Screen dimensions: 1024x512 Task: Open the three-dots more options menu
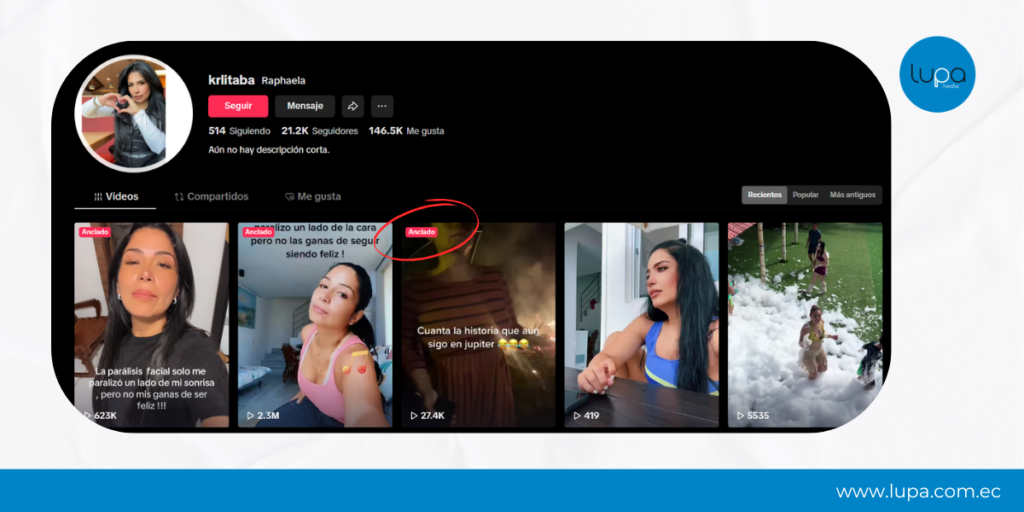pyautogui.click(x=382, y=106)
